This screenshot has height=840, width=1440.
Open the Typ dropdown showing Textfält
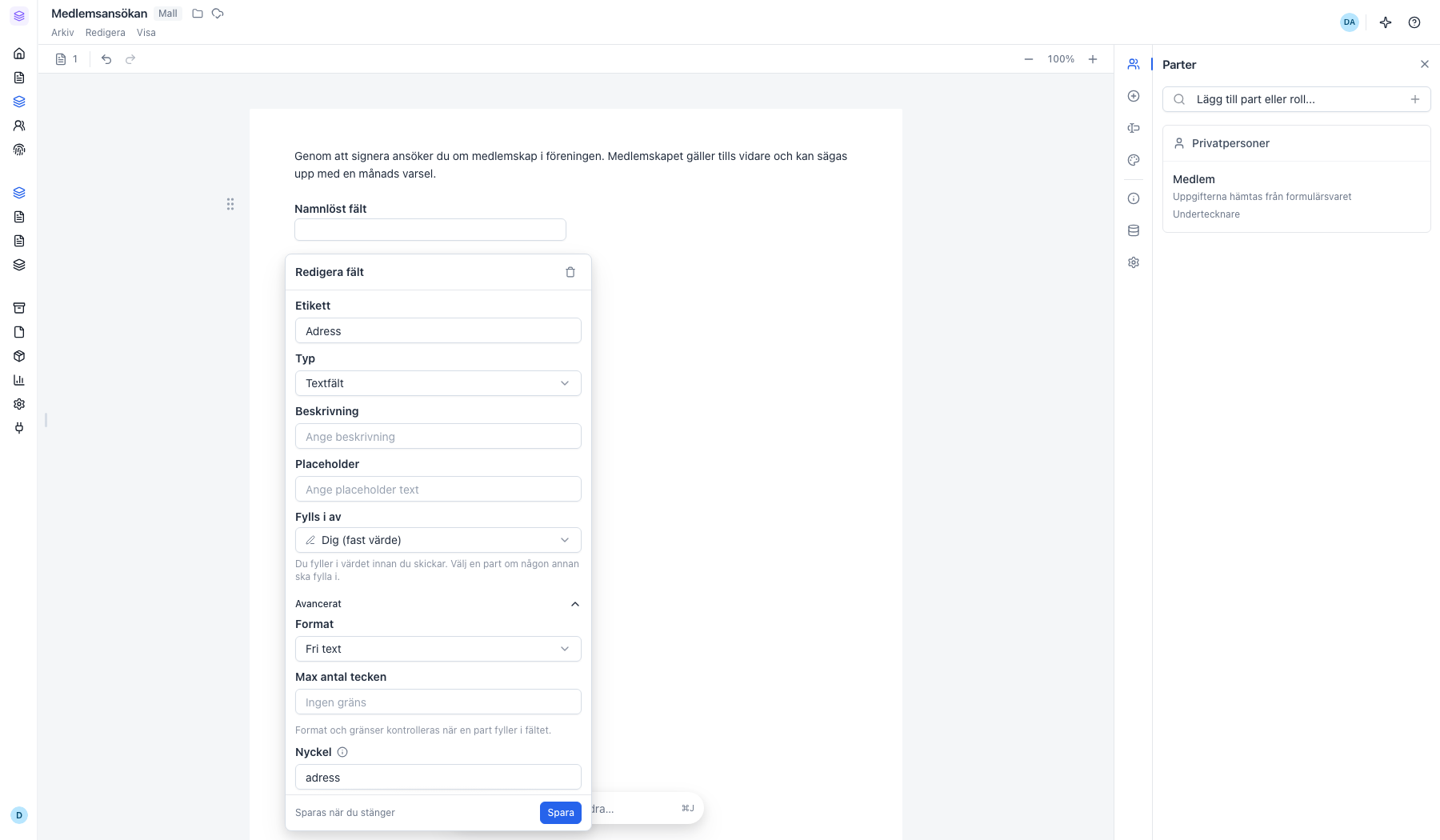point(438,383)
